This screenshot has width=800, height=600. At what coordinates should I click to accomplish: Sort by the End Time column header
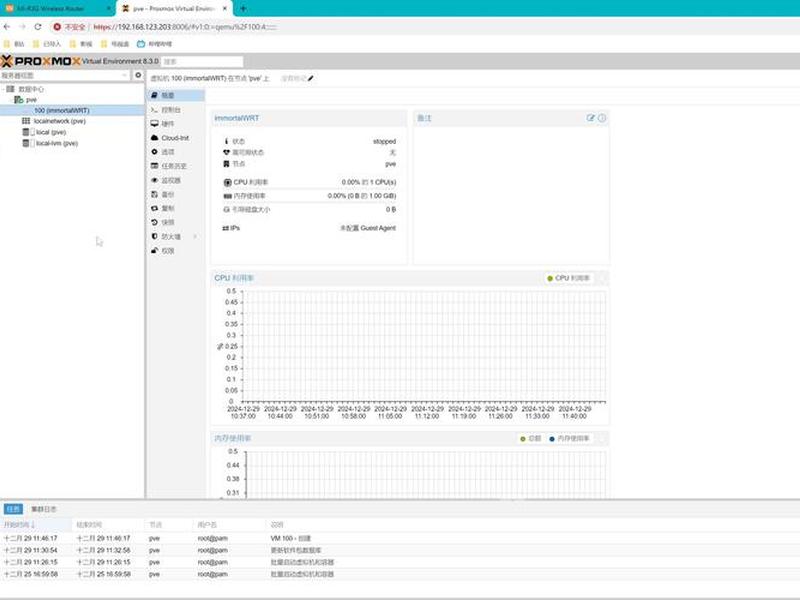(x=109, y=524)
